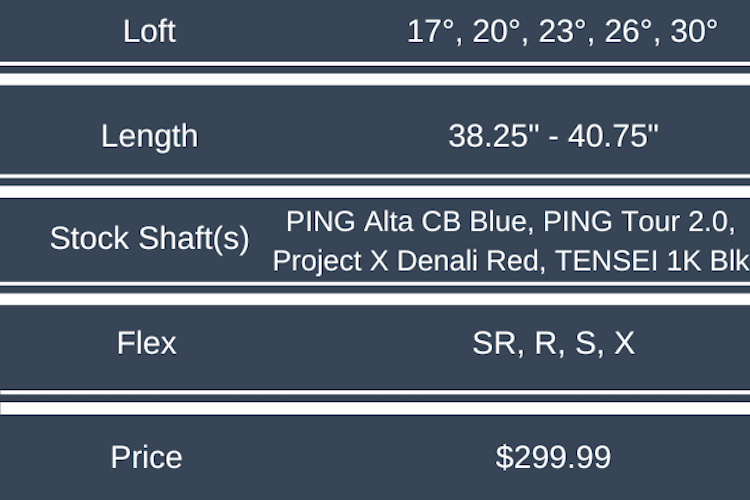
Task: Click the Flex row label
Action: [146, 343]
